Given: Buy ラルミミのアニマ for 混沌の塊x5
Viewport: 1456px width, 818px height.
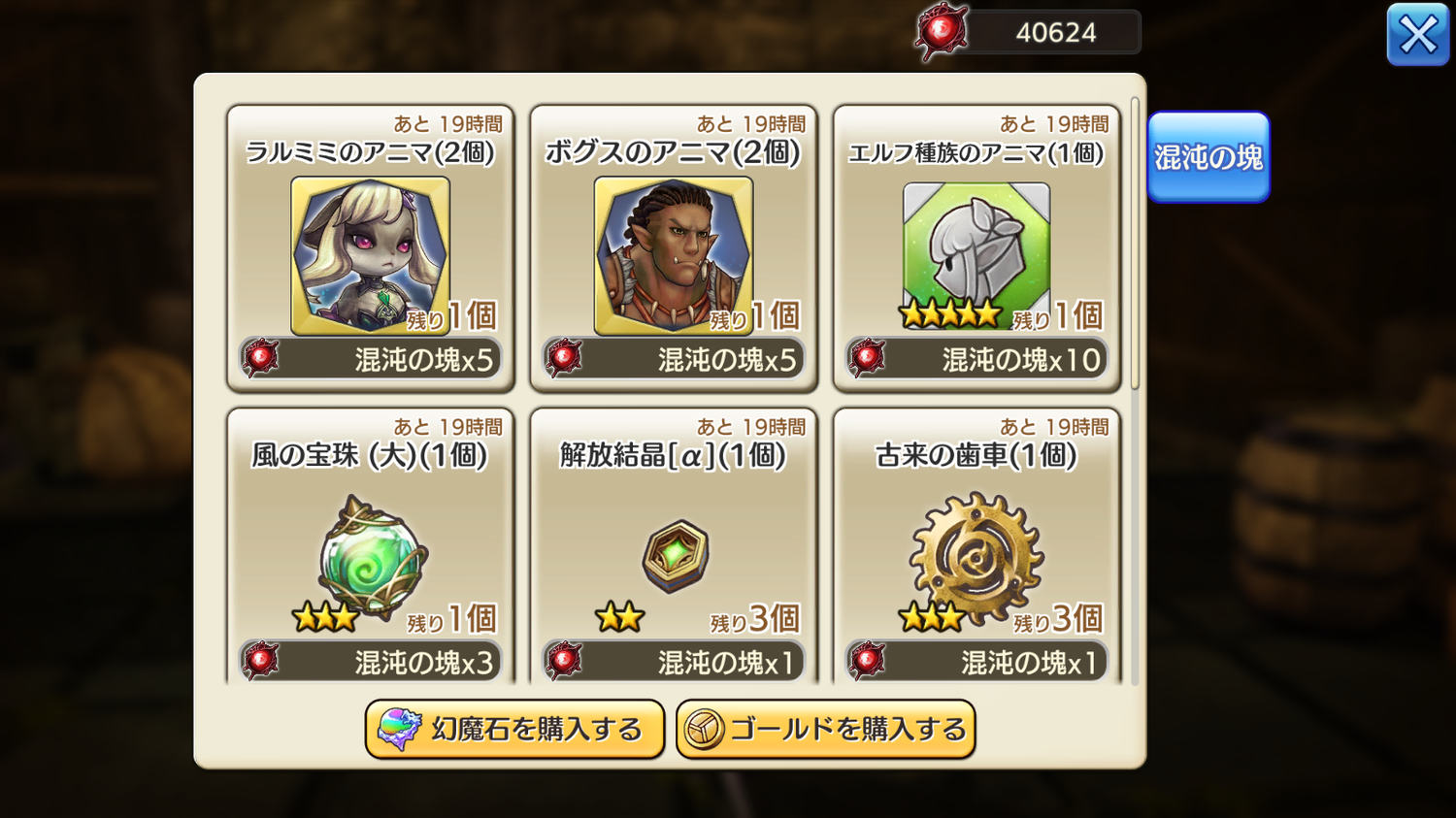Looking at the screenshot, I should [371, 359].
